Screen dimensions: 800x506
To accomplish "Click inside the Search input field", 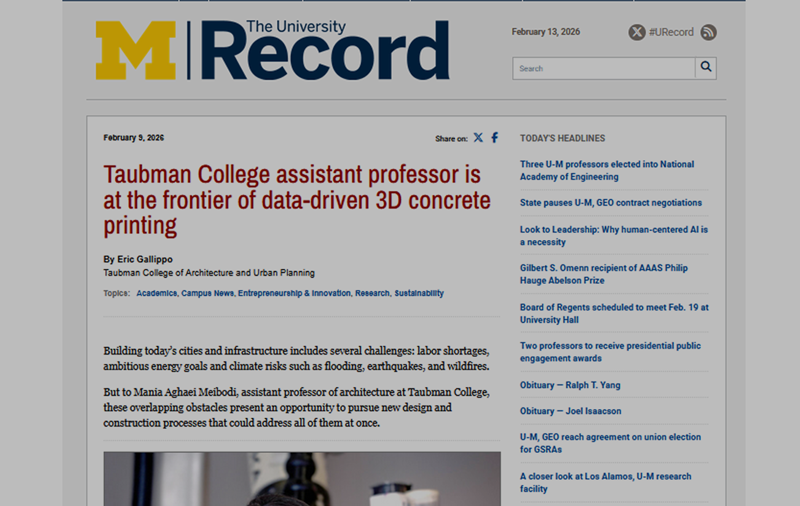I will click(x=604, y=68).
